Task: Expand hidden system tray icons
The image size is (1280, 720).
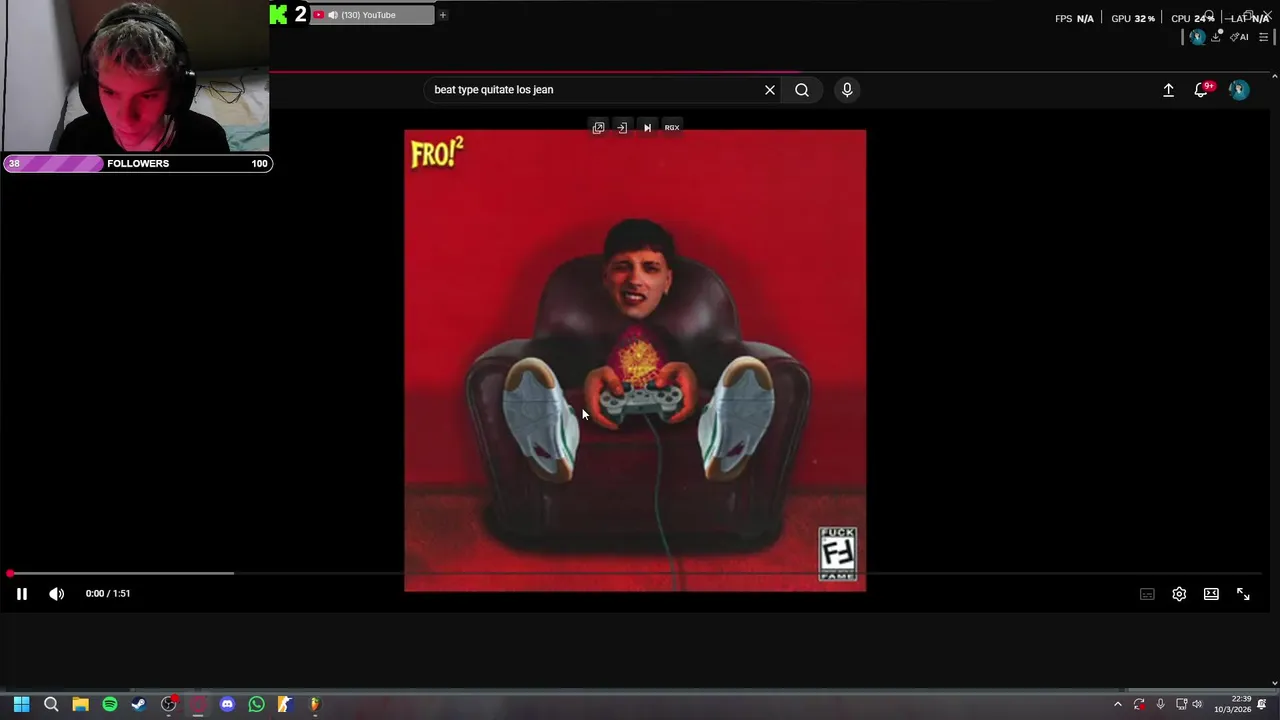Action: pos(1118,704)
